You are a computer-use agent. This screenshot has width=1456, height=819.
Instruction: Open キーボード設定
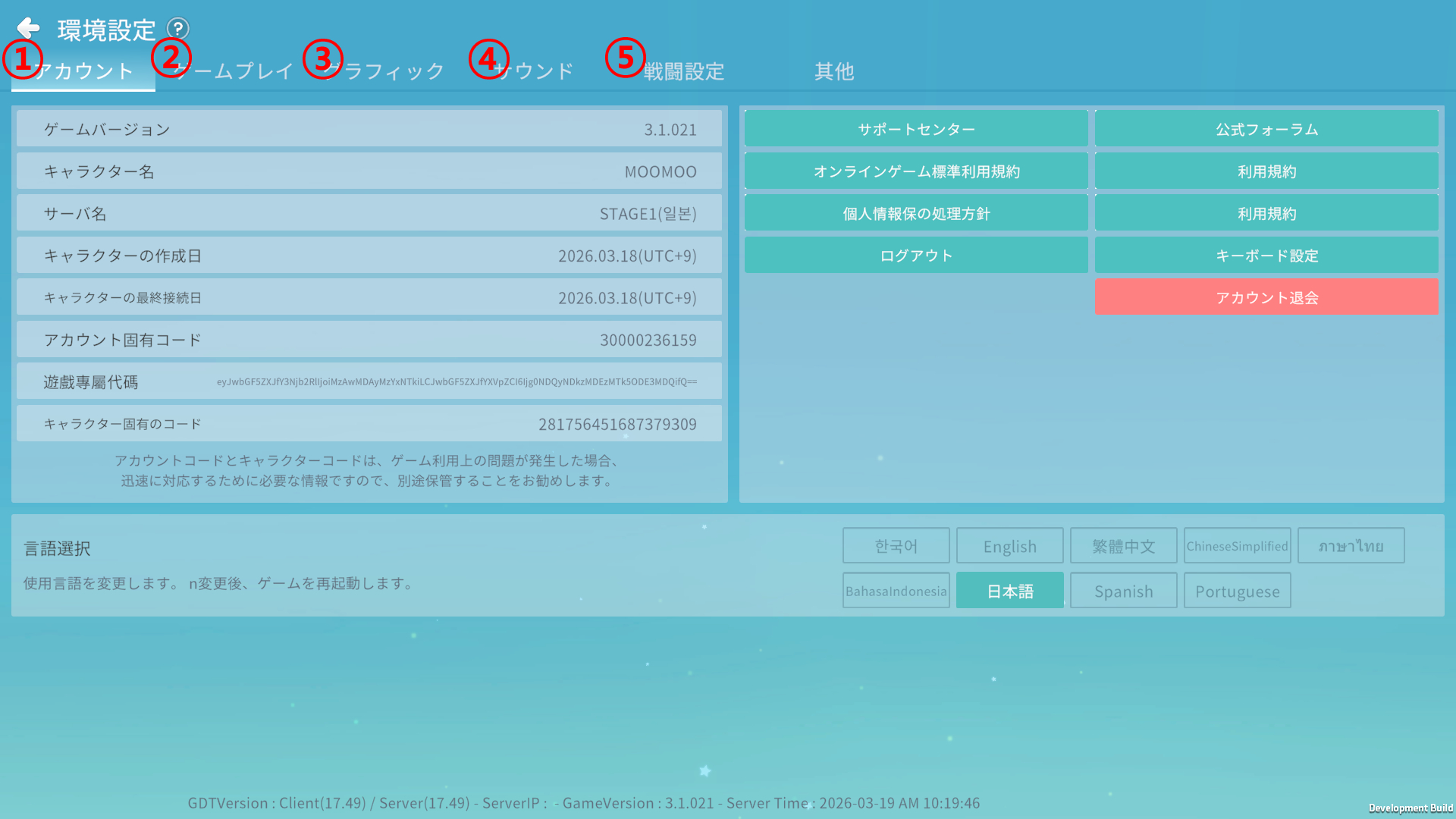(x=1266, y=256)
